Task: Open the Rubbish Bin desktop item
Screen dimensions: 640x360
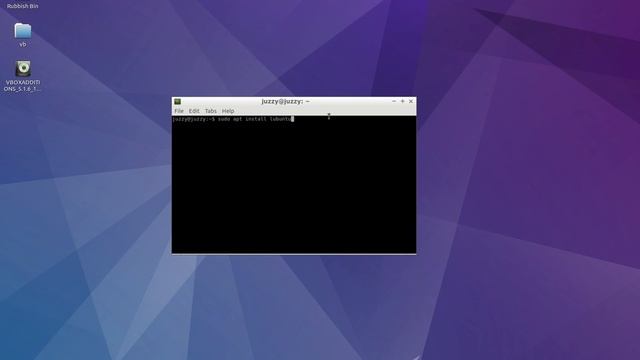Action: pyautogui.click(x=22, y=6)
